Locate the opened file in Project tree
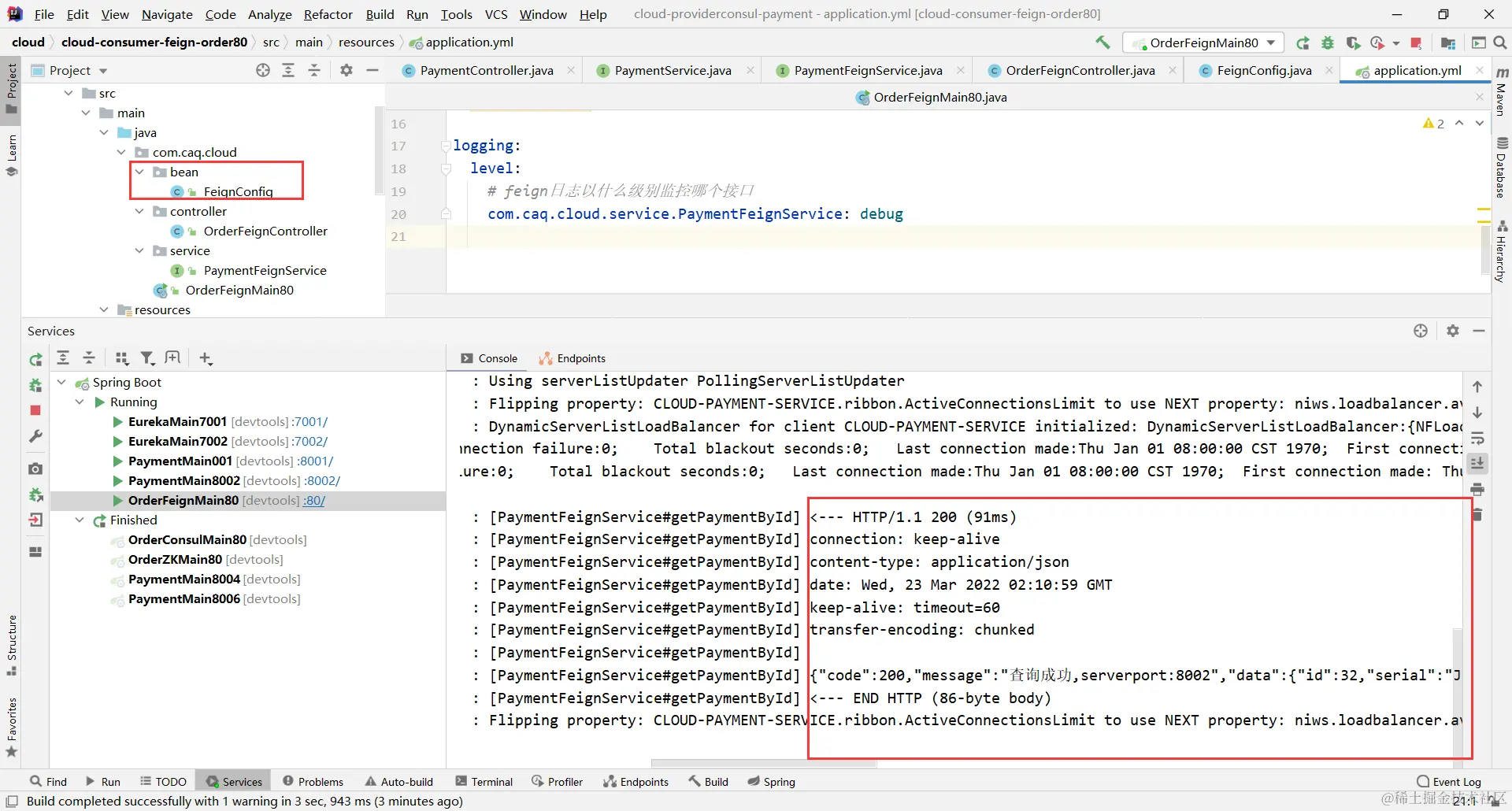1512x811 pixels. click(x=263, y=70)
